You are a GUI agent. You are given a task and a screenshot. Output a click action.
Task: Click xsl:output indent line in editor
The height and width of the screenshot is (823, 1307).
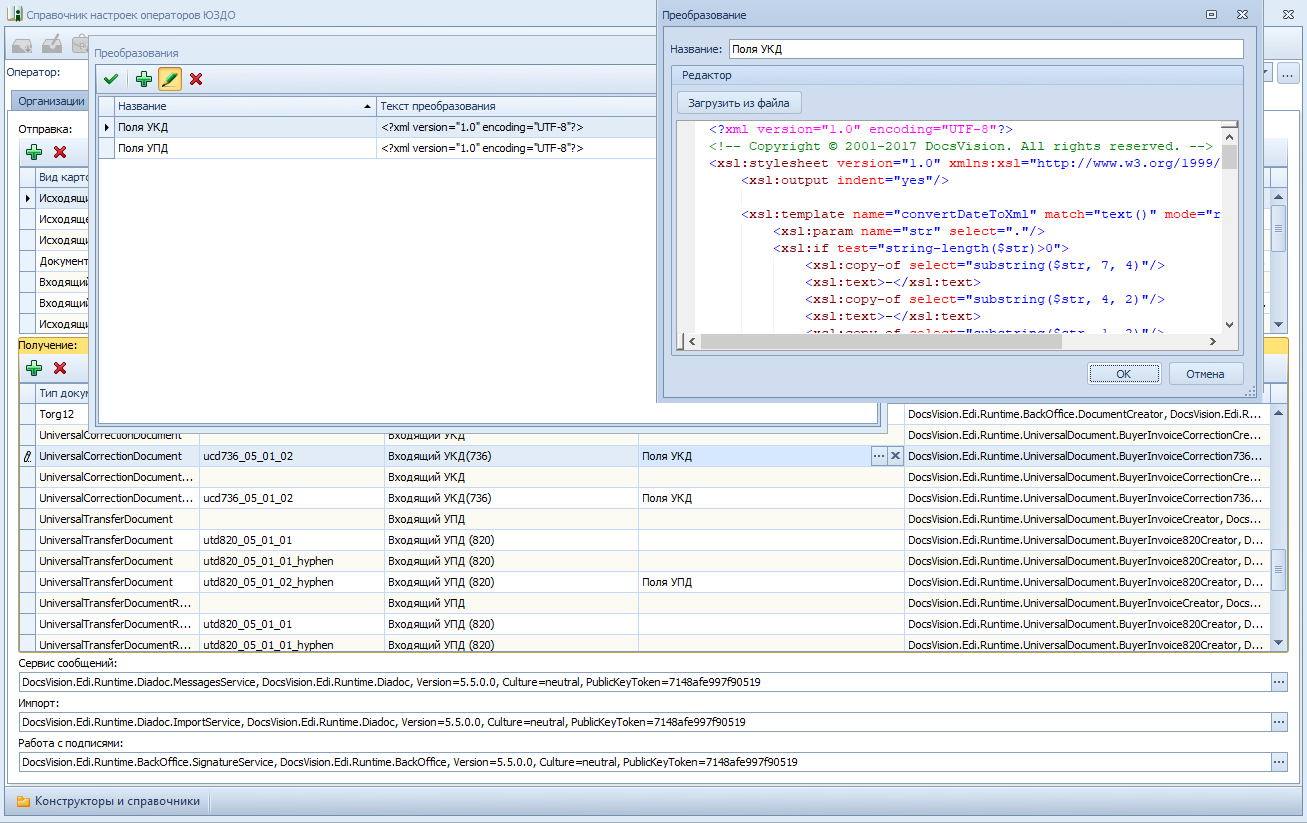coord(845,180)
